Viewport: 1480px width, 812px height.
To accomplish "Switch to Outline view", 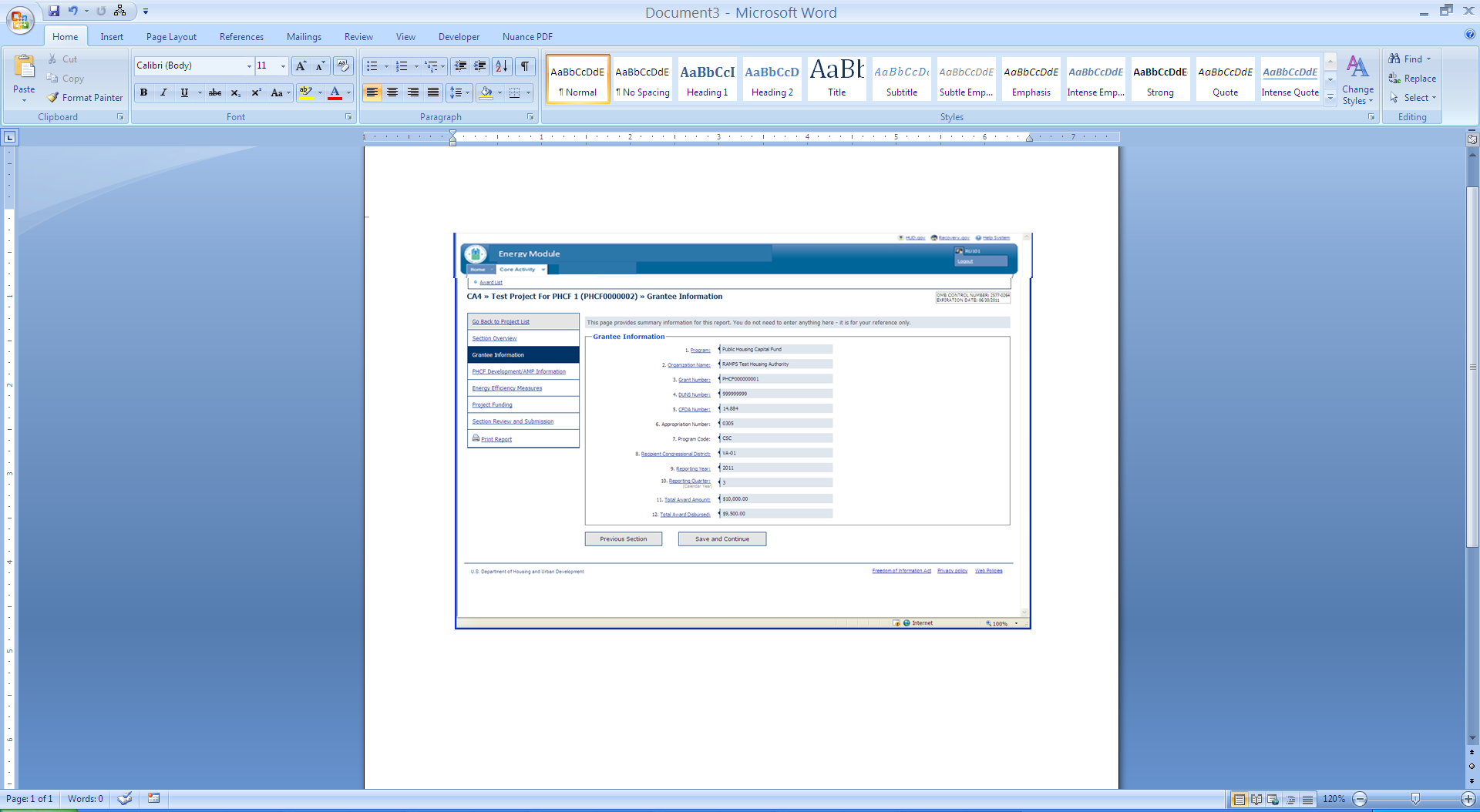I will [1290, 799].
